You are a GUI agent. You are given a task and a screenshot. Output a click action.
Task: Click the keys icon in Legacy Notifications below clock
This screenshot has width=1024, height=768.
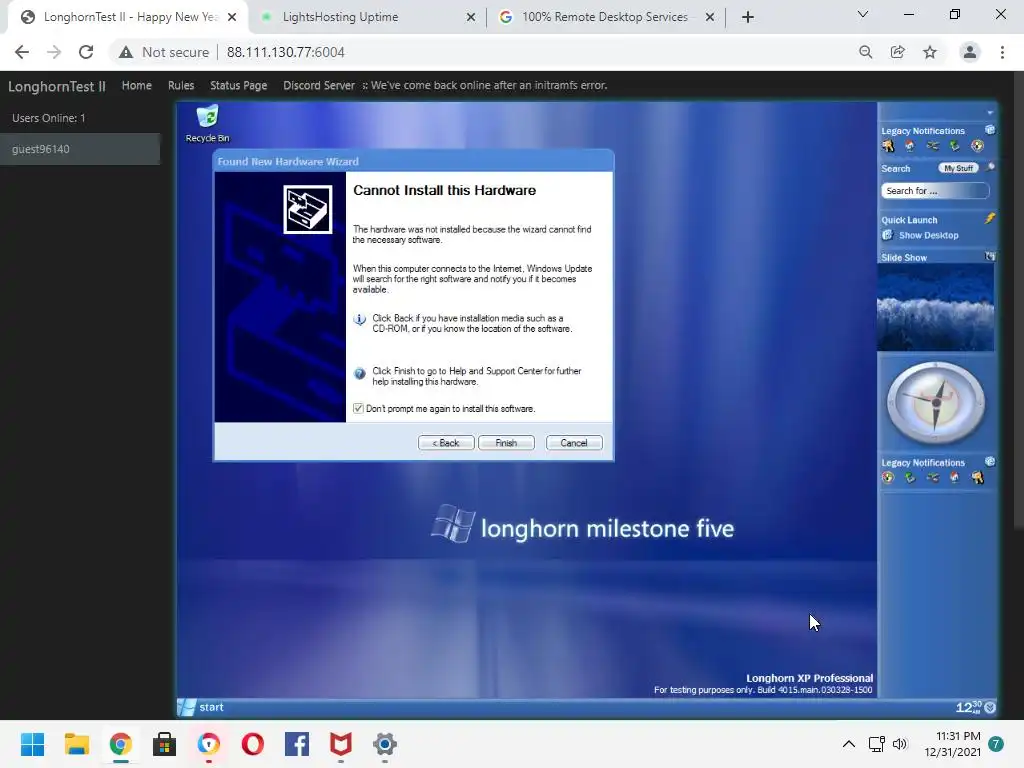pyautogui.click(x=977, y=477)
